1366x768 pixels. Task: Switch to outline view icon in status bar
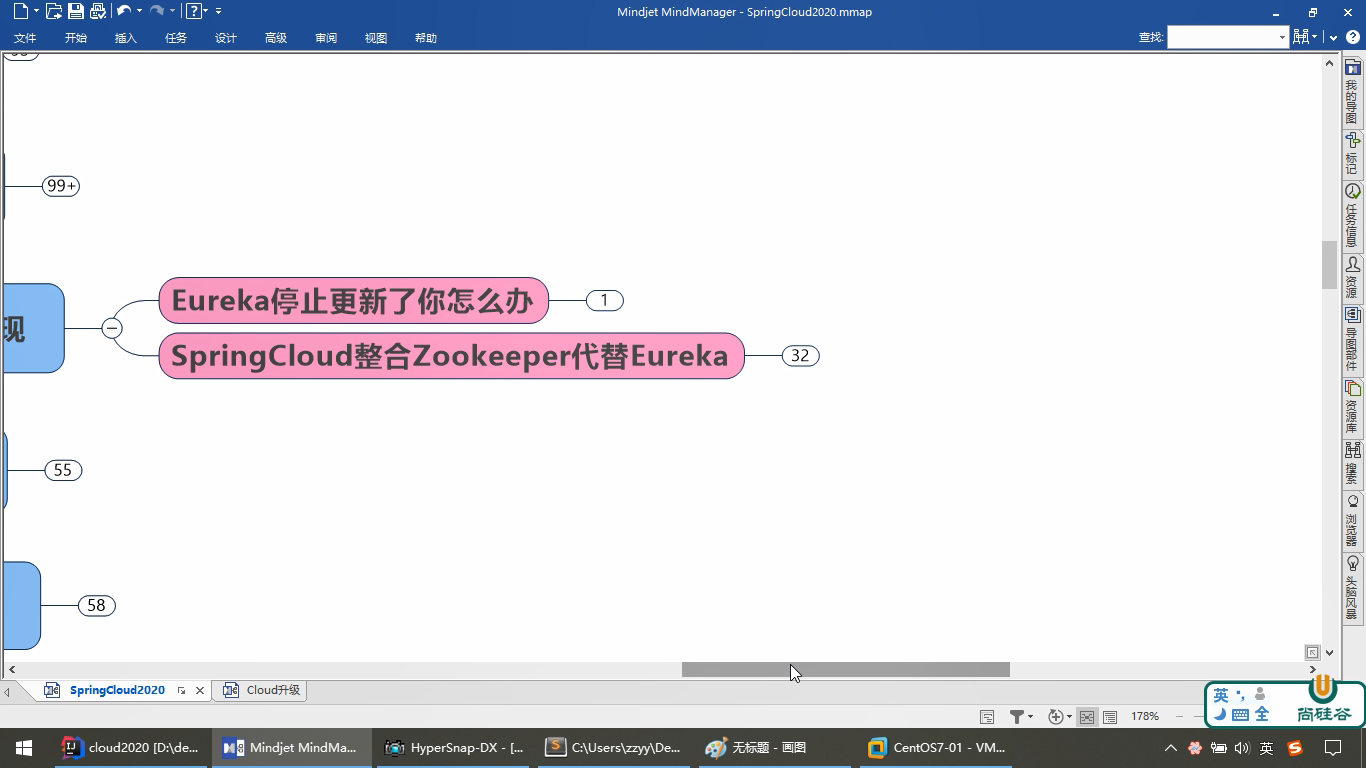(x=1110, y=716)
